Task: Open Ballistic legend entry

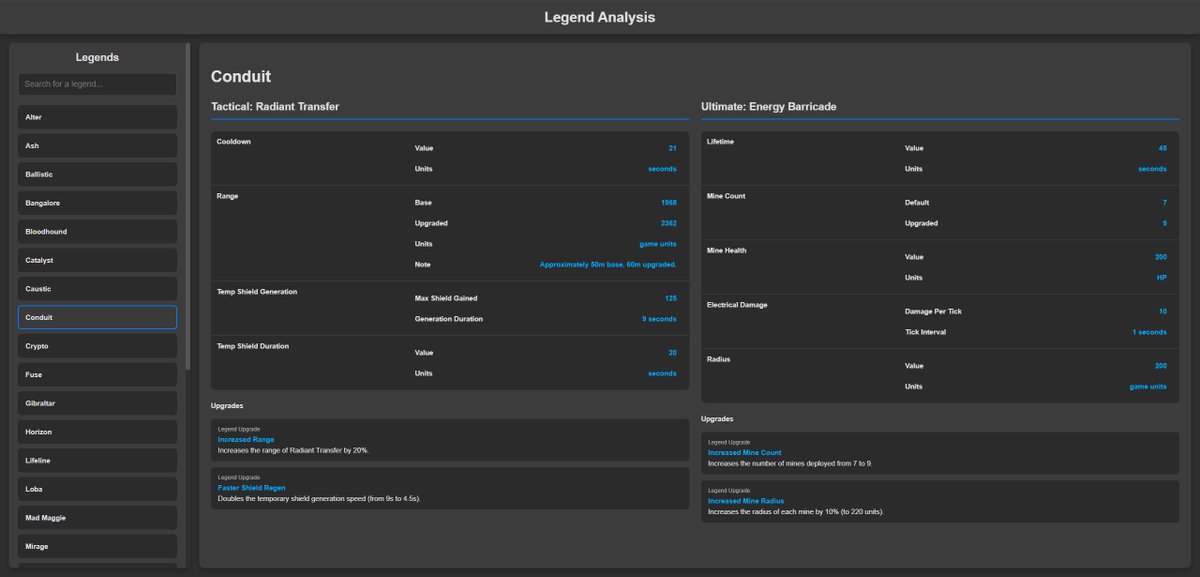Action: (97, 174)
